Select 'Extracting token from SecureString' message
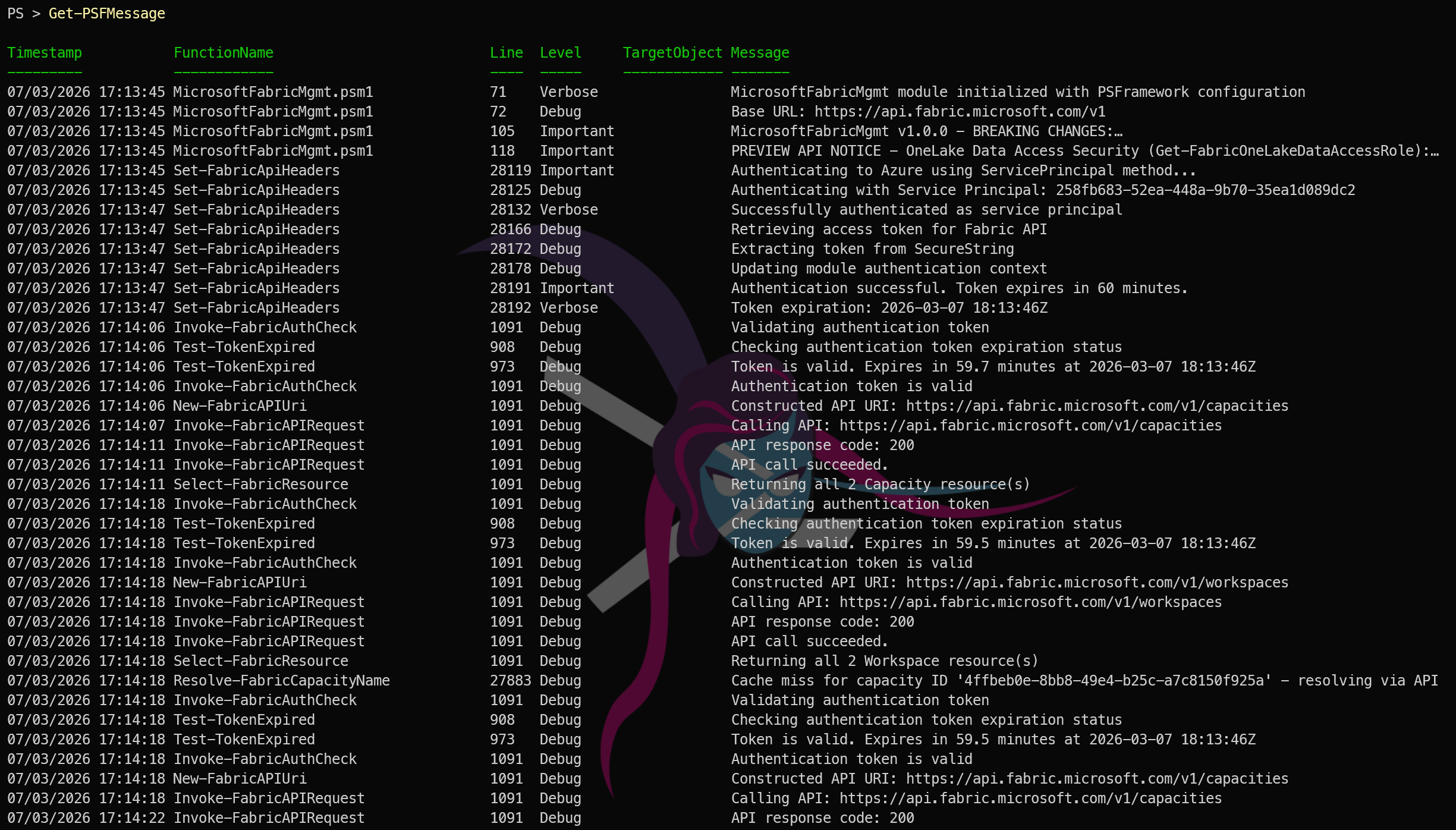Viewport: 1456px width, 830px height. tap(873, 249)
